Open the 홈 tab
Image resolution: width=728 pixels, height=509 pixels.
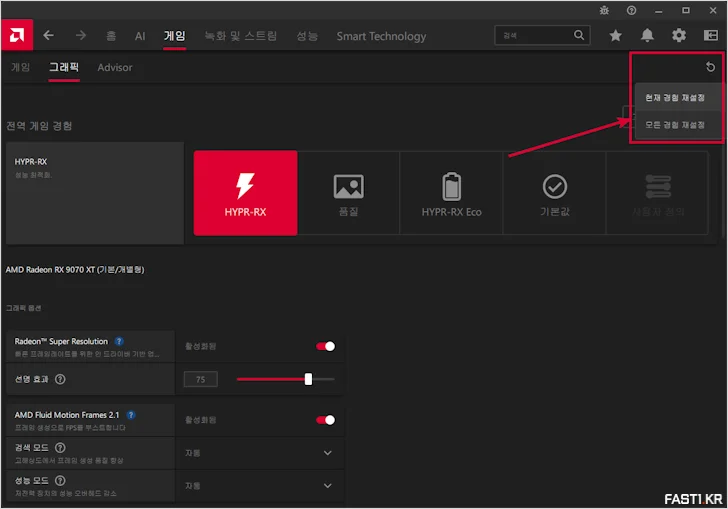(x=111, y=36)
